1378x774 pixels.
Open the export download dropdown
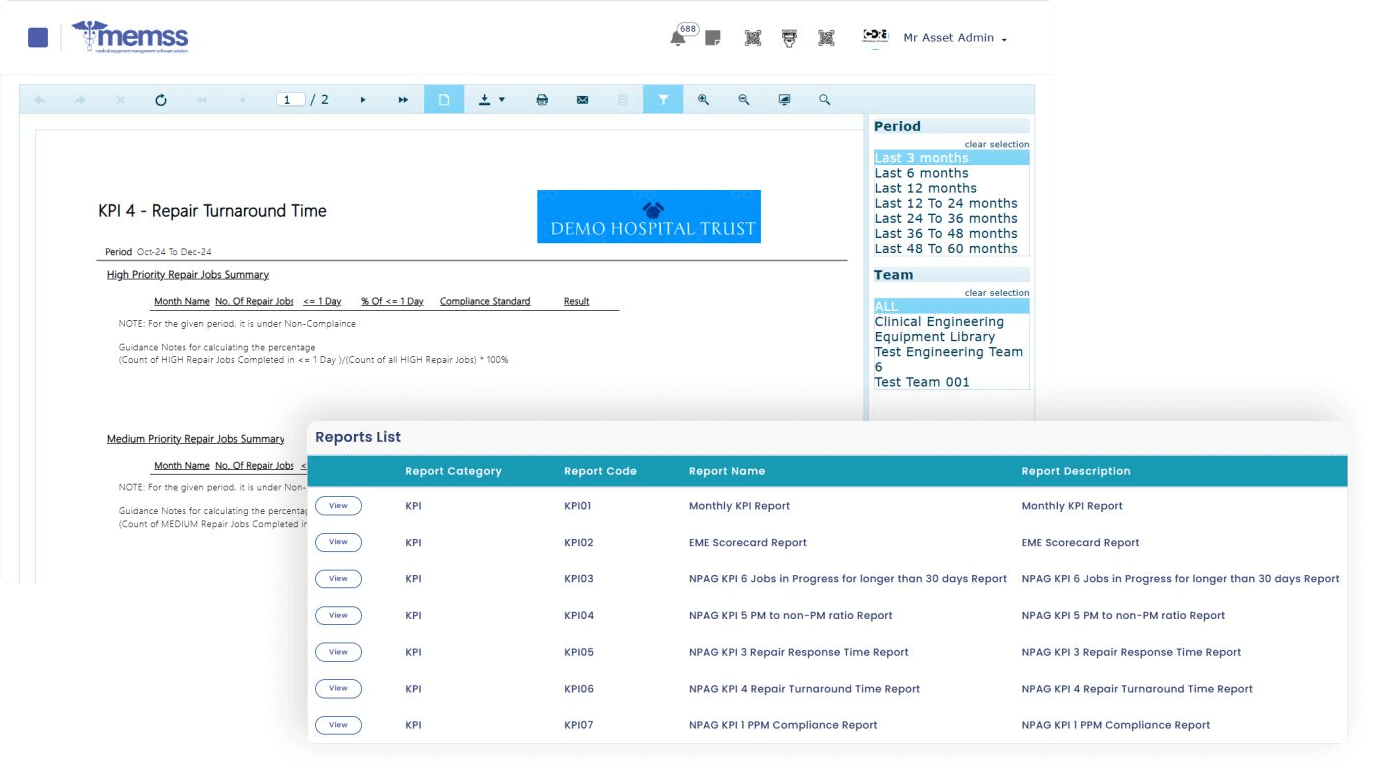click(491, 100)
